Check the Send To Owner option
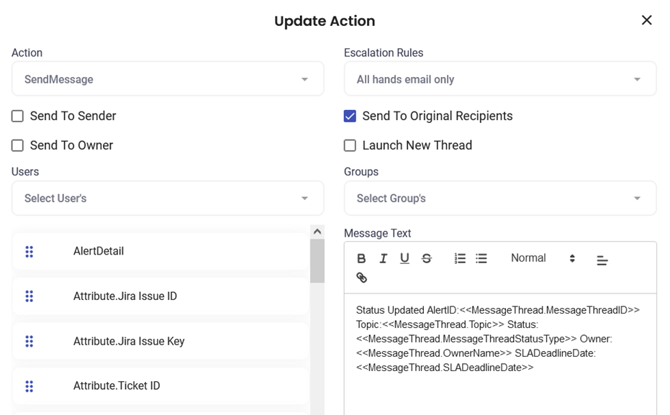 pos(18,145)
